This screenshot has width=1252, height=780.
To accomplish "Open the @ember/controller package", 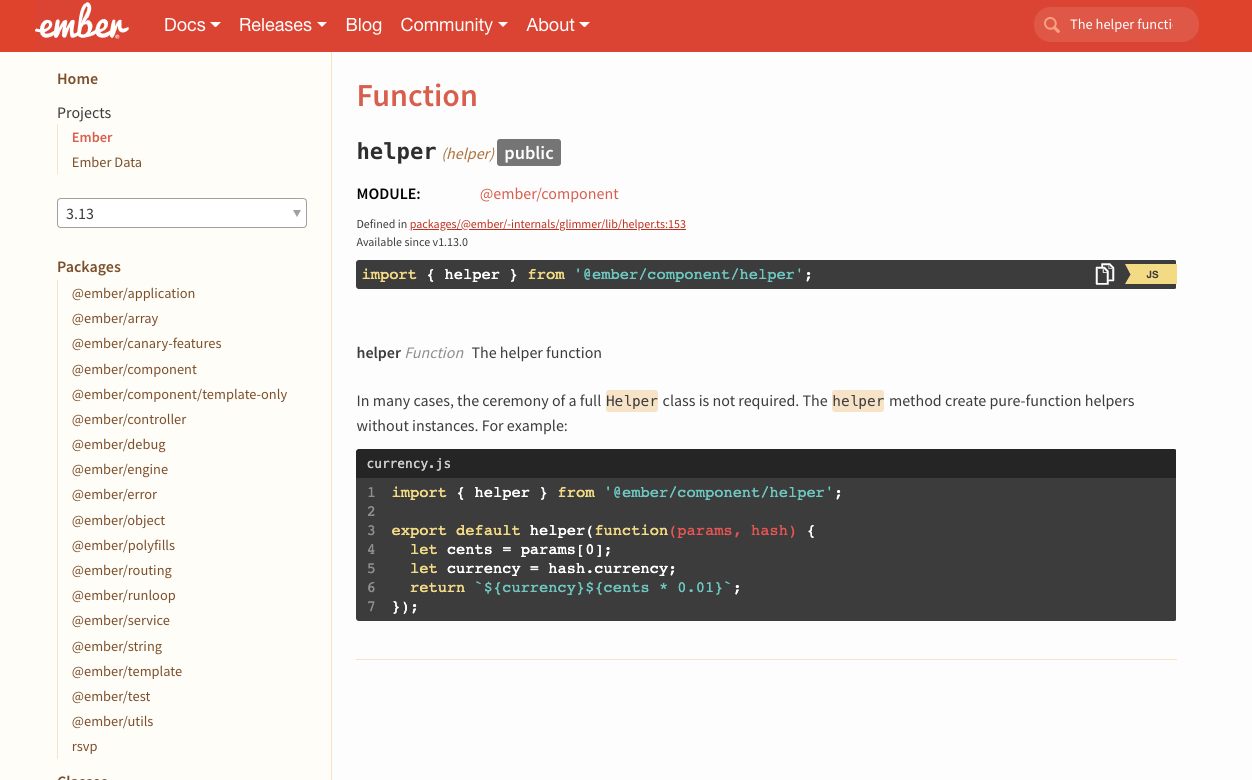I will (x=129, y=419).
